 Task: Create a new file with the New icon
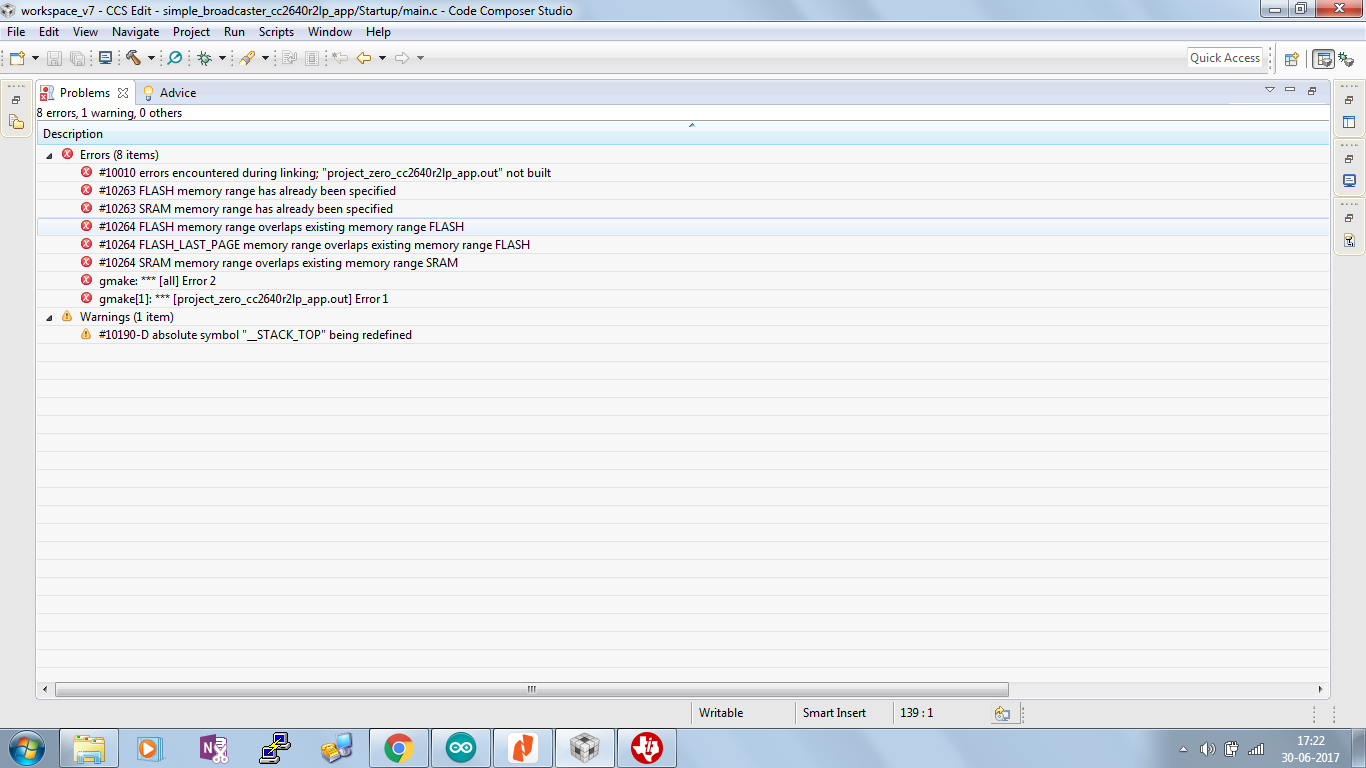[16, 57]
